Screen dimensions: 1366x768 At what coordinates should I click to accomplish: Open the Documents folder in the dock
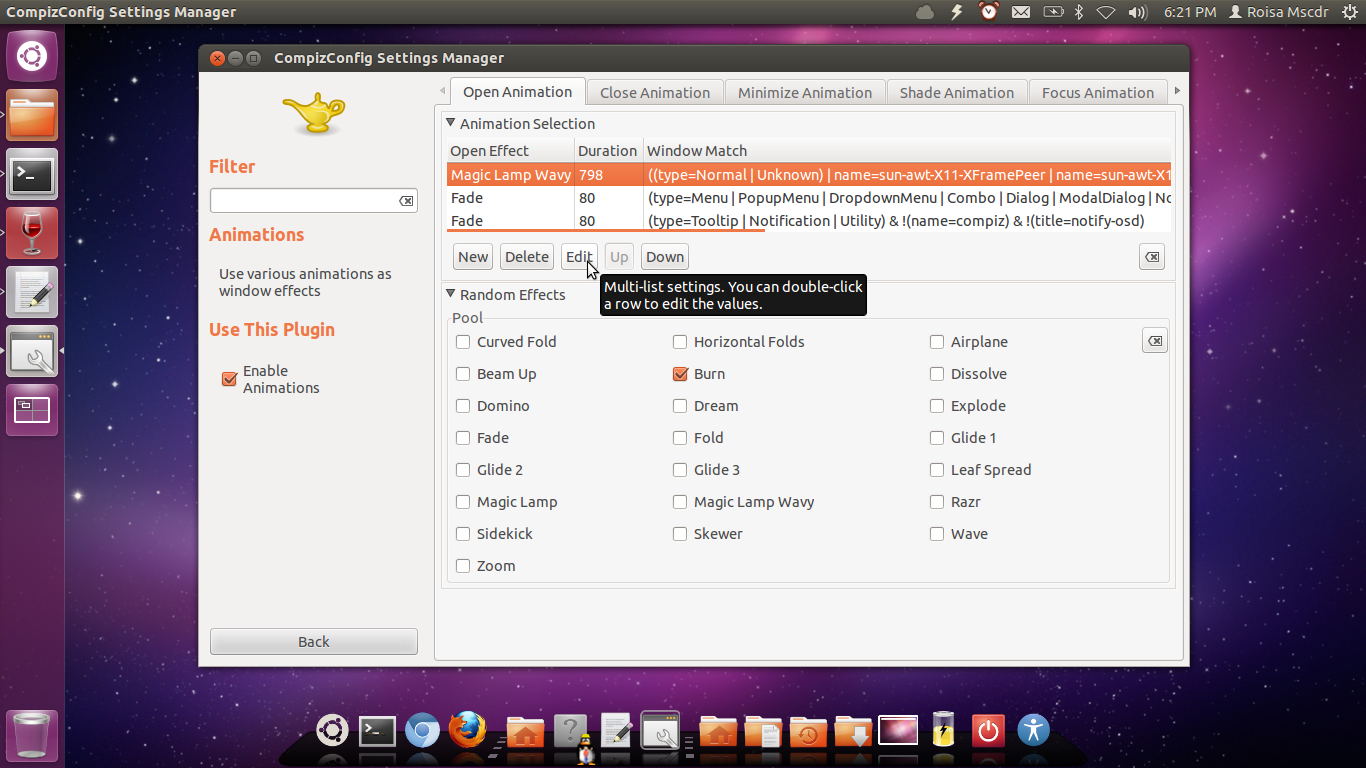763,731
